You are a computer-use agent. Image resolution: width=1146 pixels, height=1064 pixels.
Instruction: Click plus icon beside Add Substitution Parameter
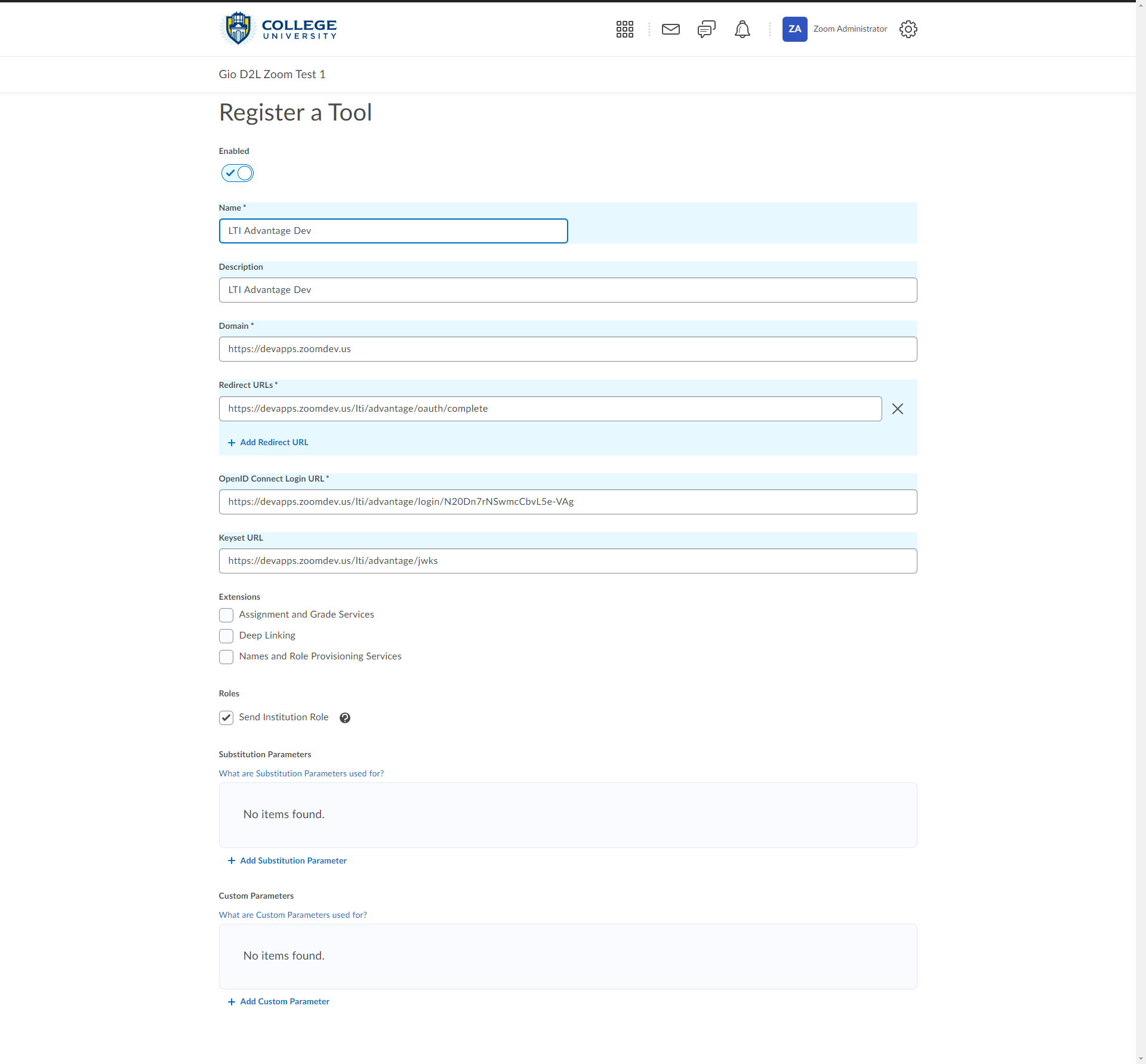click(232, 861)
